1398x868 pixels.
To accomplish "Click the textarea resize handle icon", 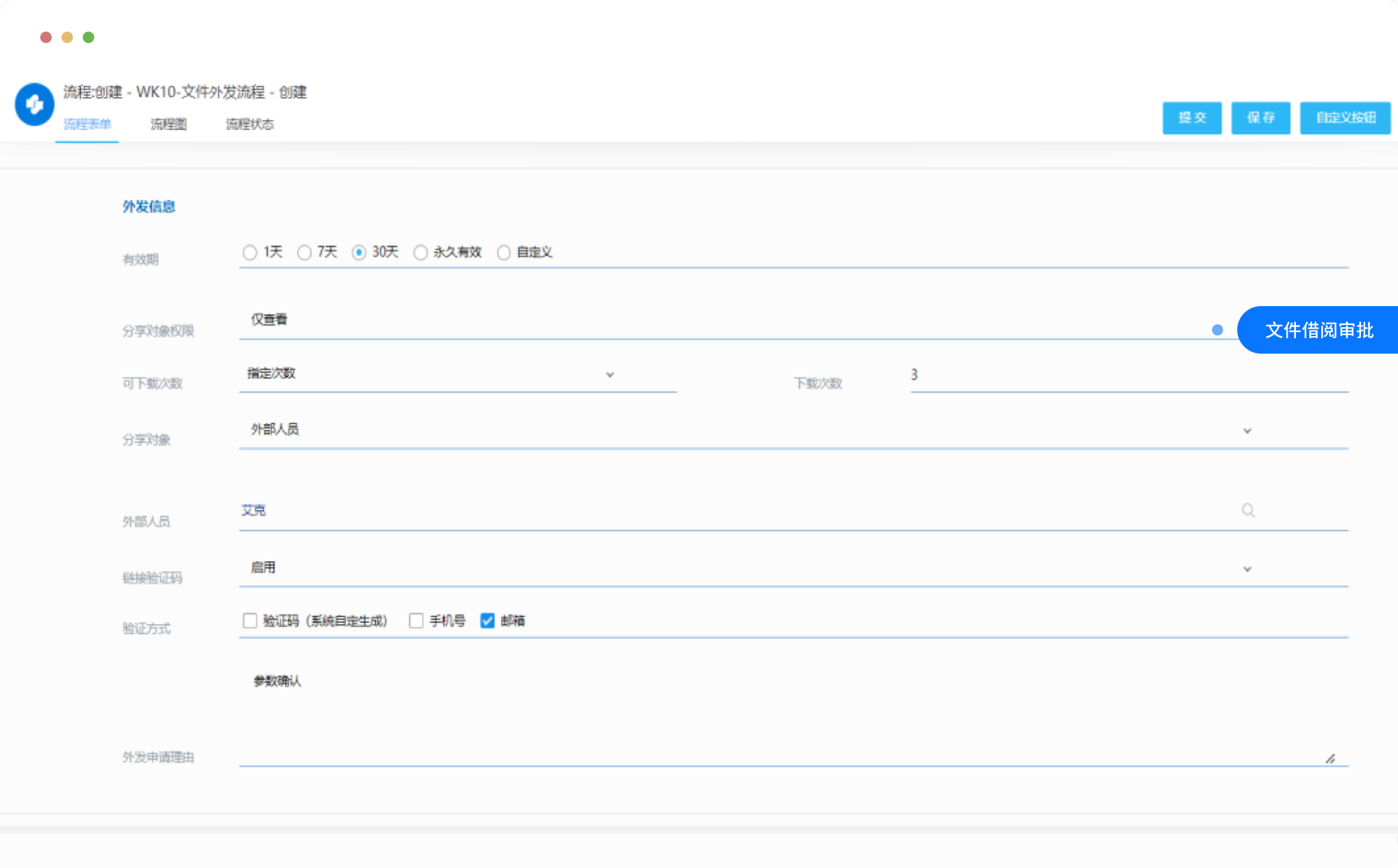I will coord(1329,758).
